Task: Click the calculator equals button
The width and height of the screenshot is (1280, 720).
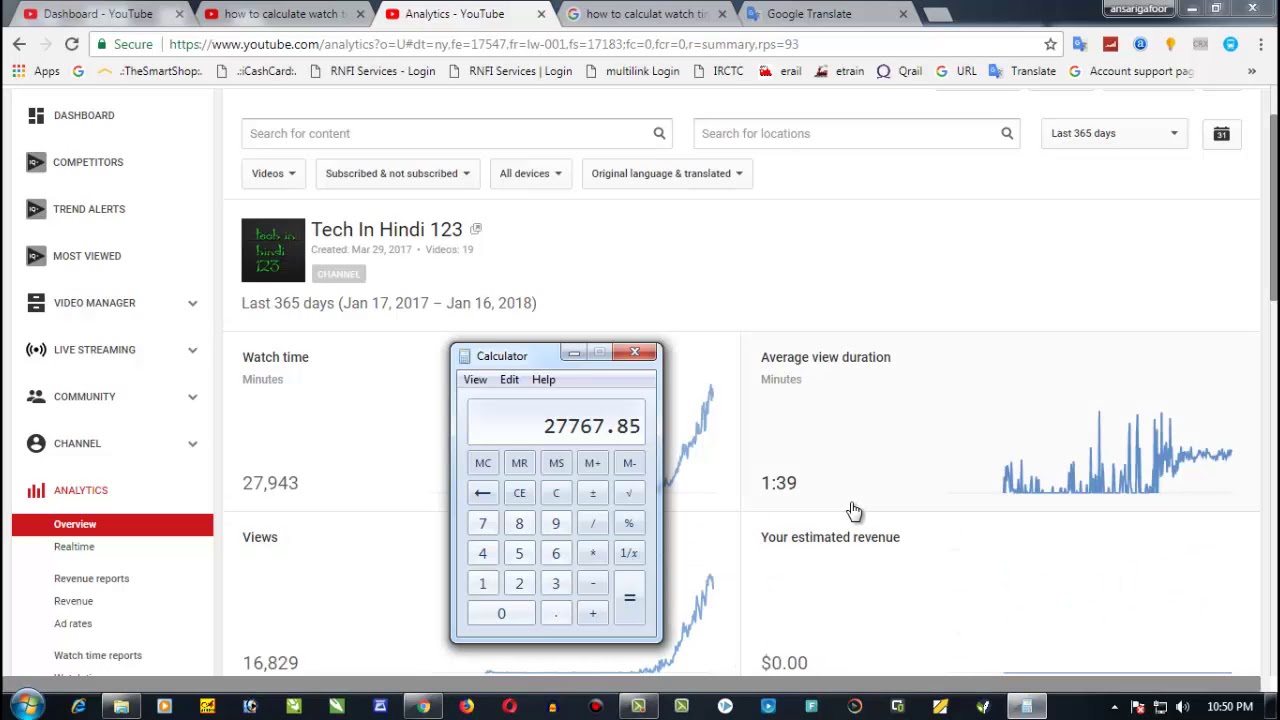Action: pyautogui.click(x=629, y=598)
